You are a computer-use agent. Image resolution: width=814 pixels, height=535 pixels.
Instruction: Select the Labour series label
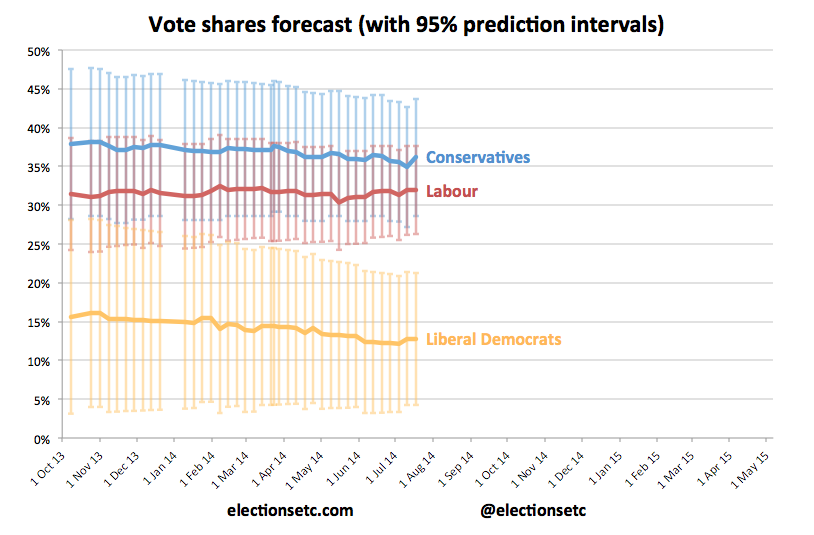point(452,191)
